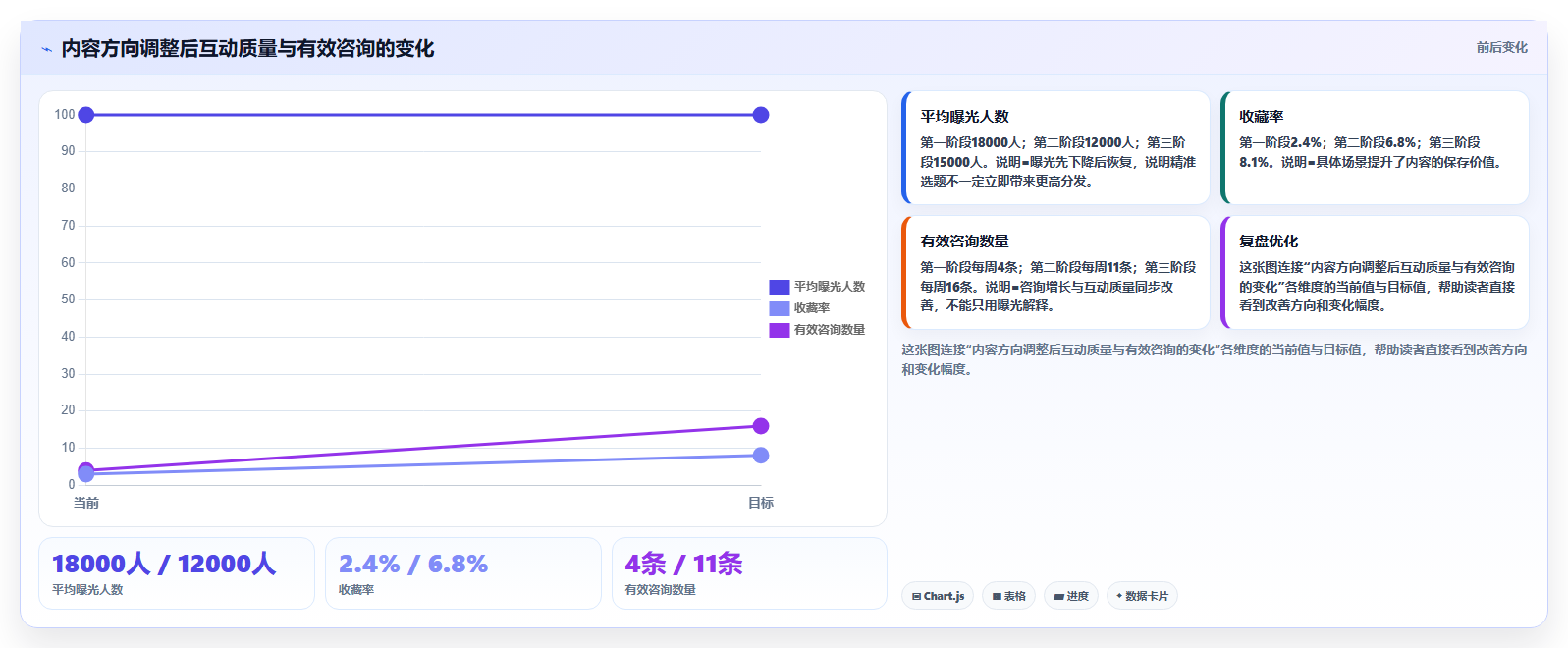The width and height of the screenshot is (1568, 648).
Task: Click the title 内容方向调整后互动质量与有效咨询的变化
Action: 247,48
